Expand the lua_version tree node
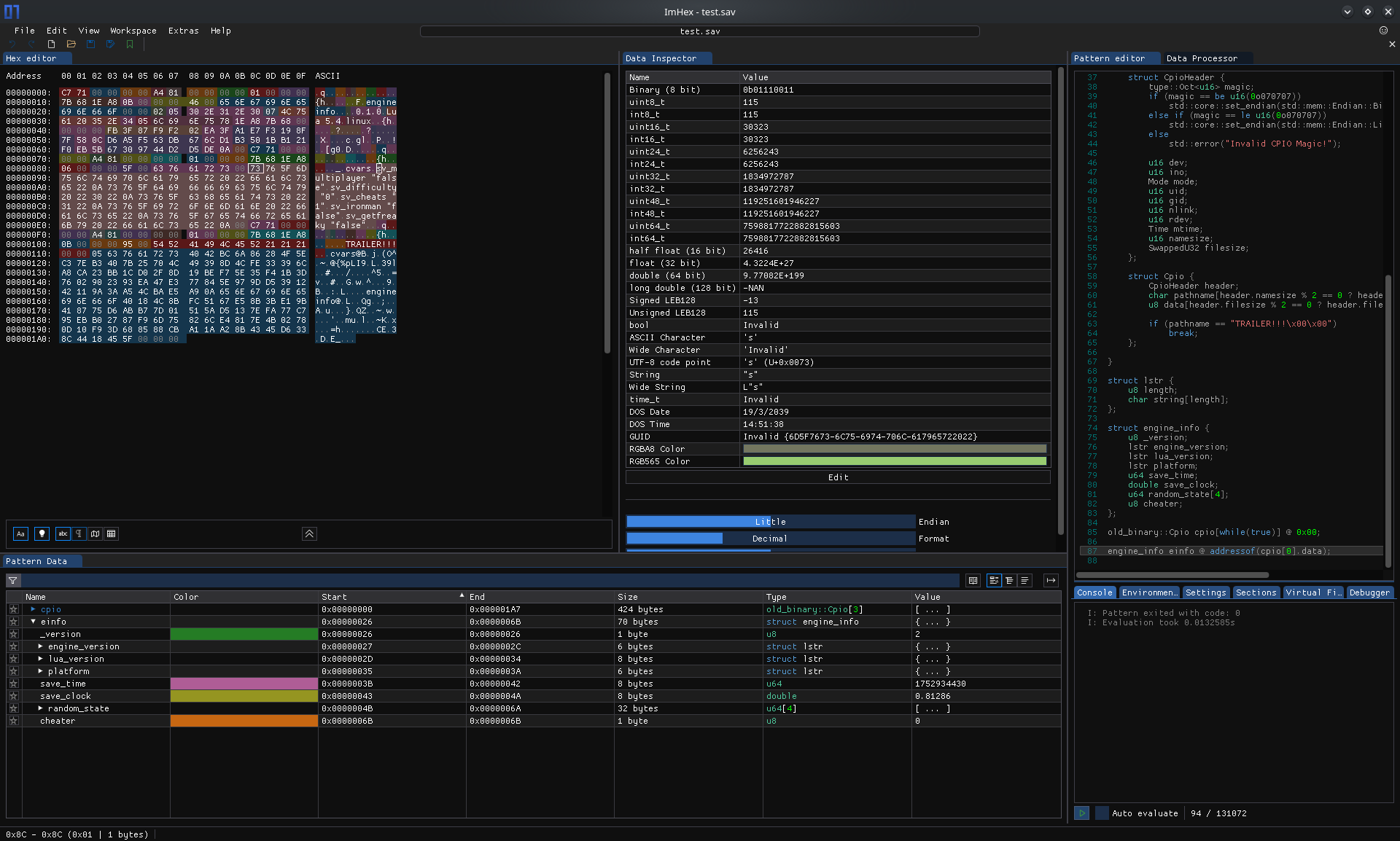 pos(41,659)
